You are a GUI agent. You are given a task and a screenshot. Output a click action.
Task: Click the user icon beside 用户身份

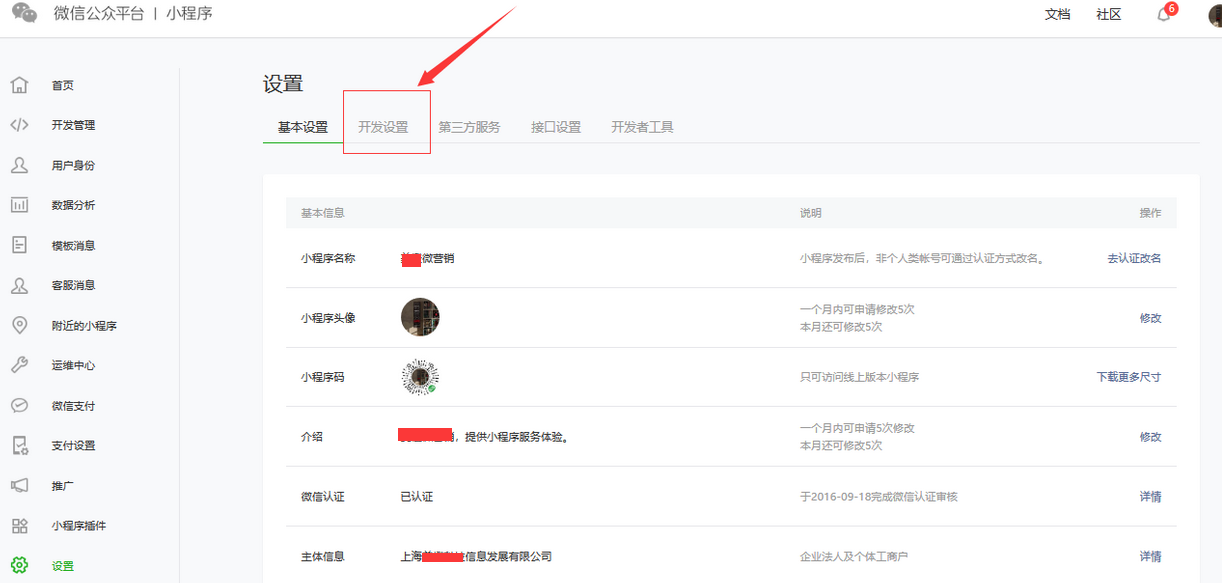tap(19, 165)
